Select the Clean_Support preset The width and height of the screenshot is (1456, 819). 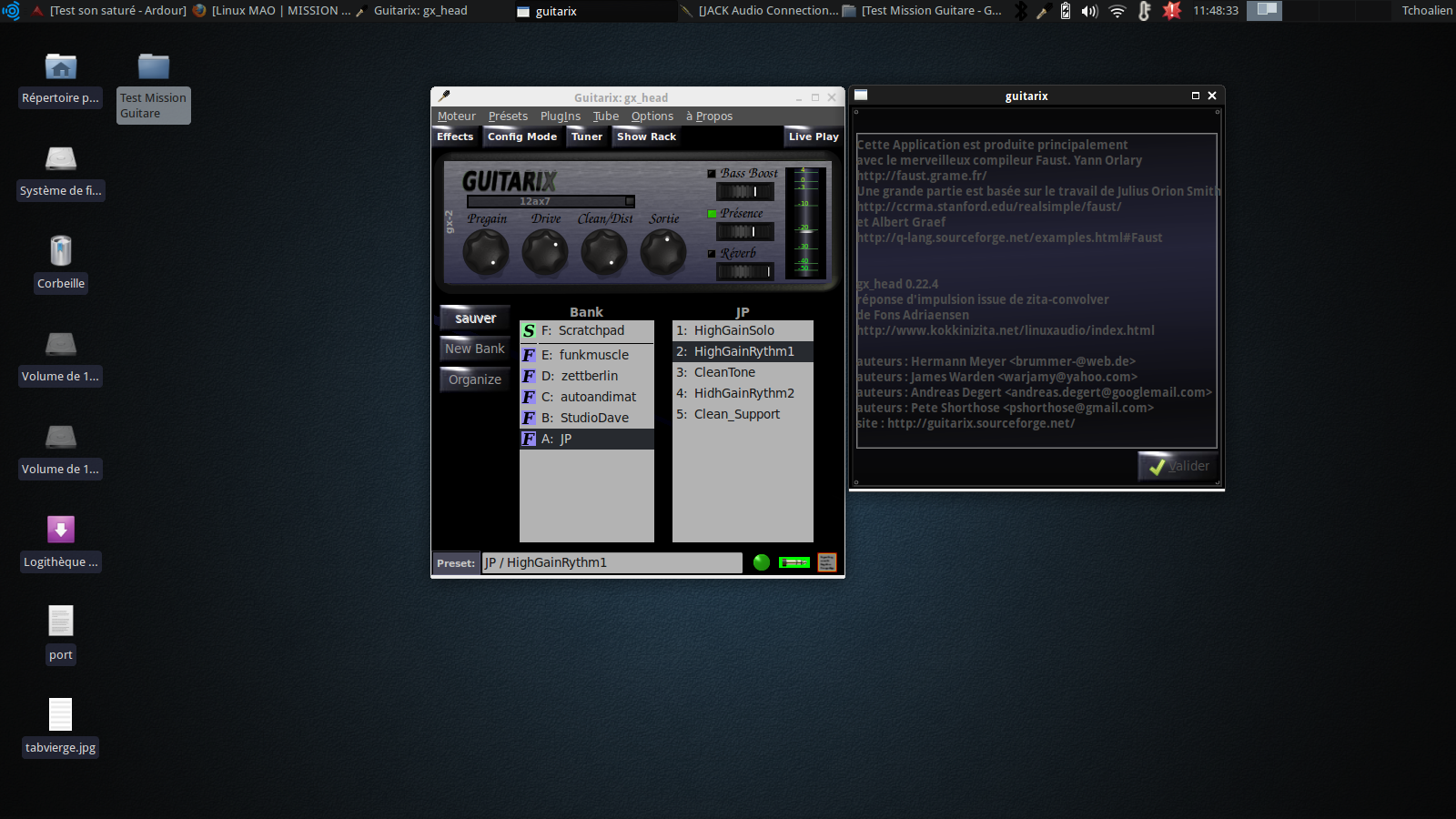(743, 414)
